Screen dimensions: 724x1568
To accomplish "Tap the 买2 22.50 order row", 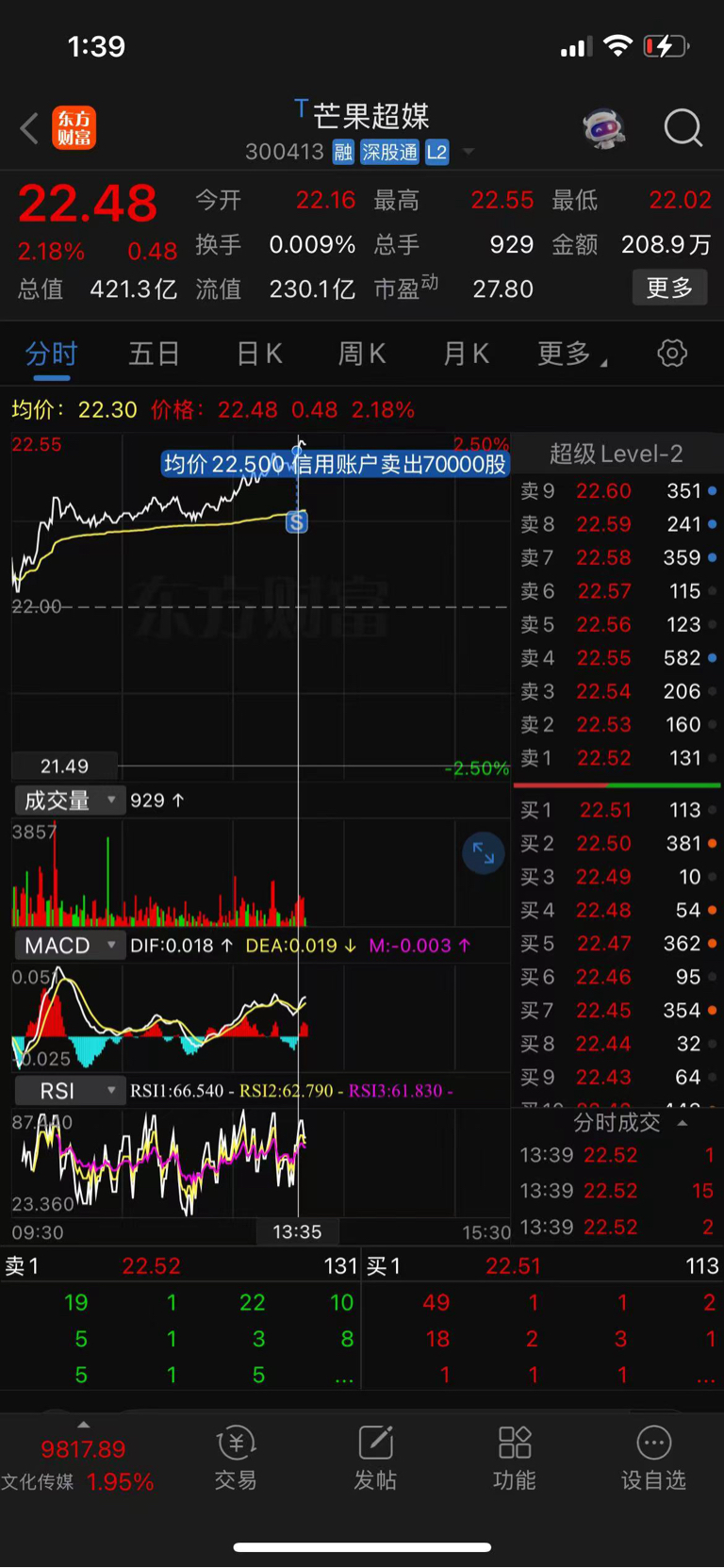I will point(617,844).
